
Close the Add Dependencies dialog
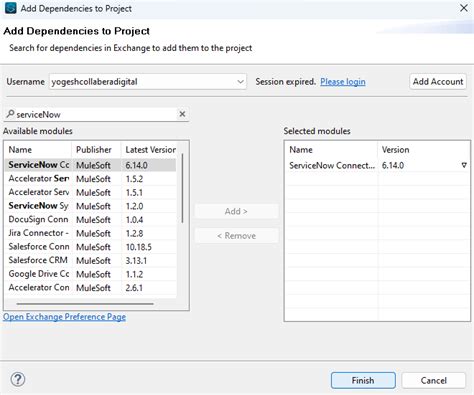coord(463,8)
